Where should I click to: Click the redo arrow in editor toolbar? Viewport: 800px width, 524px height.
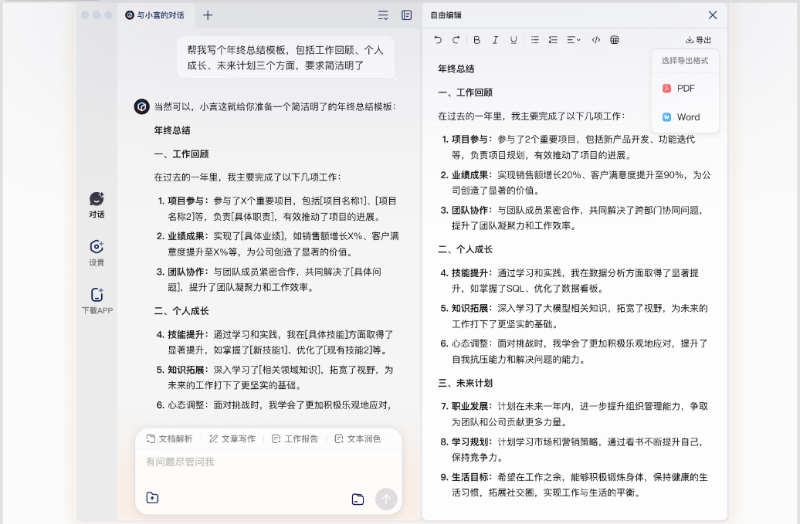(456, 40)
